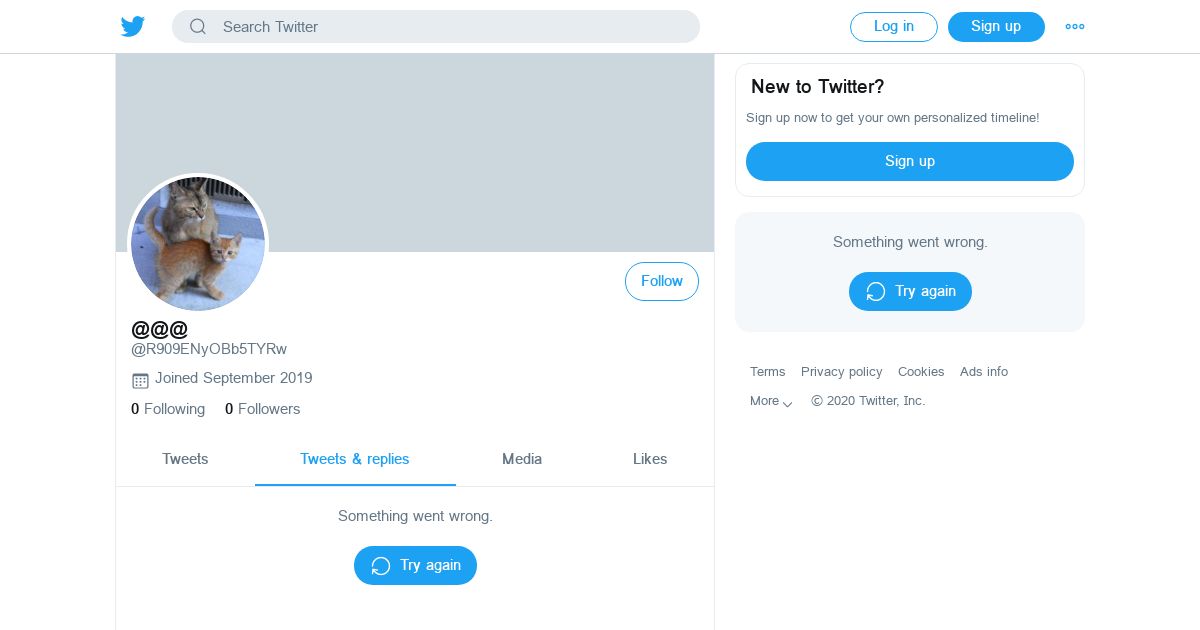This screenshot has height=630, width=1200.
Task: Switch to the Tweets tab
Action: [185, 459]
